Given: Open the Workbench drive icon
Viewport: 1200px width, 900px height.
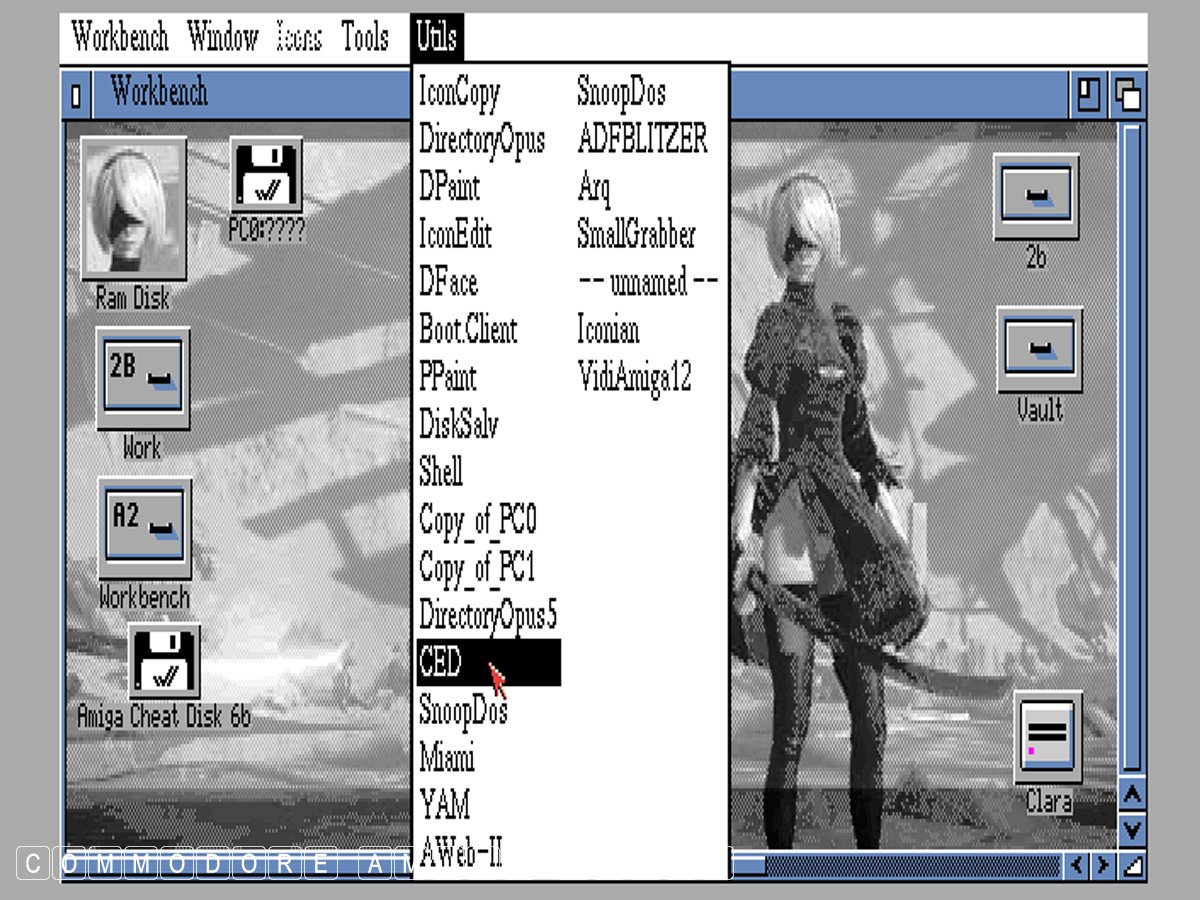Looking at the screenshot, I should 144,528.
